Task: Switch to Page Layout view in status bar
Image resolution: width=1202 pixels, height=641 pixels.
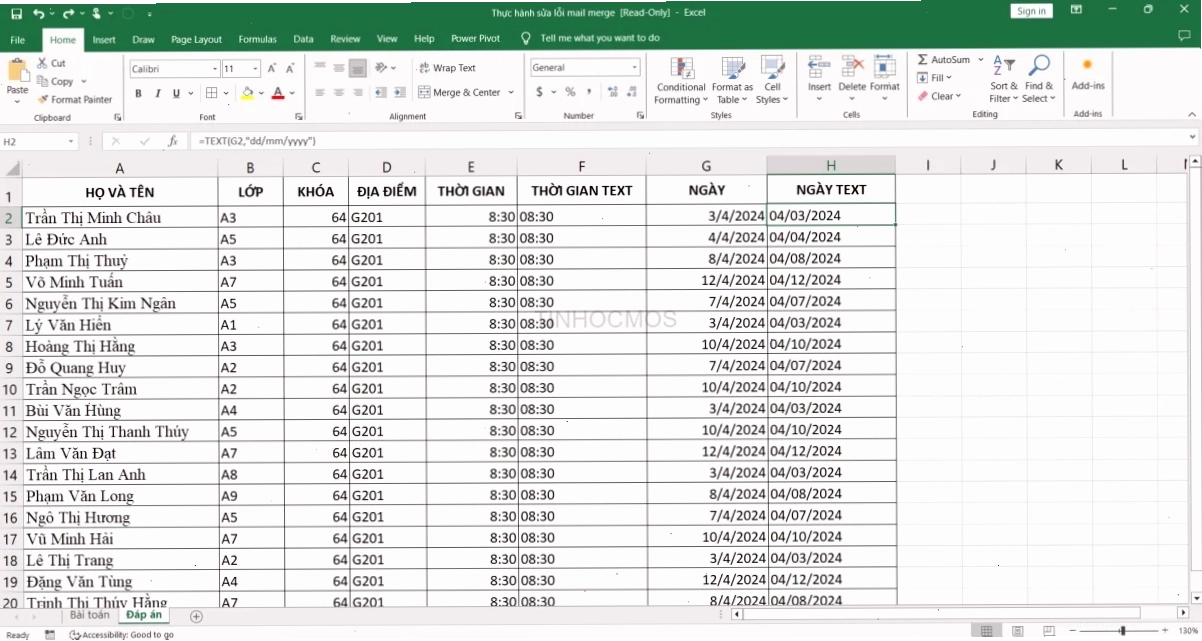Action: coord(1017,631)
